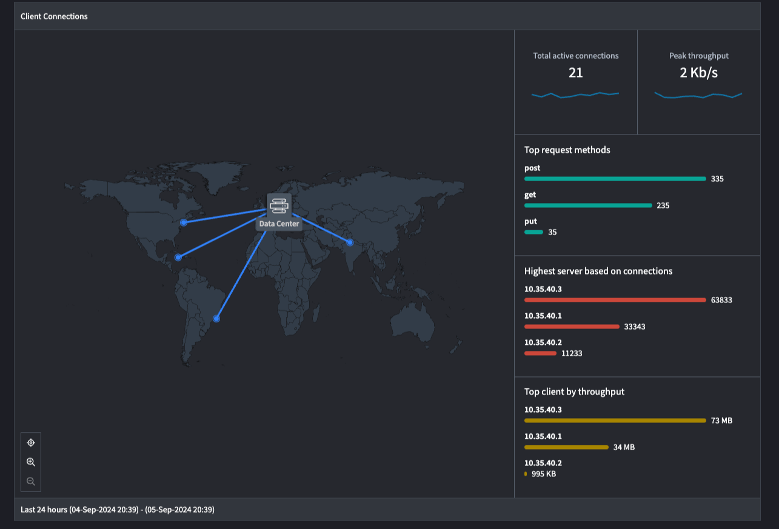This screenshot has height=530, width=780.
Task: Click the 73 MB throughput value
Action: (x=721, y=421)
